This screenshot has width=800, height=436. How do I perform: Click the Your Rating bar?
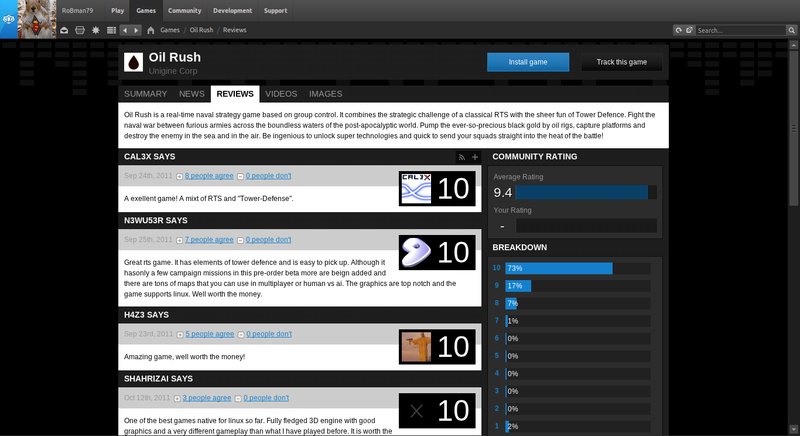coord(586,226)
